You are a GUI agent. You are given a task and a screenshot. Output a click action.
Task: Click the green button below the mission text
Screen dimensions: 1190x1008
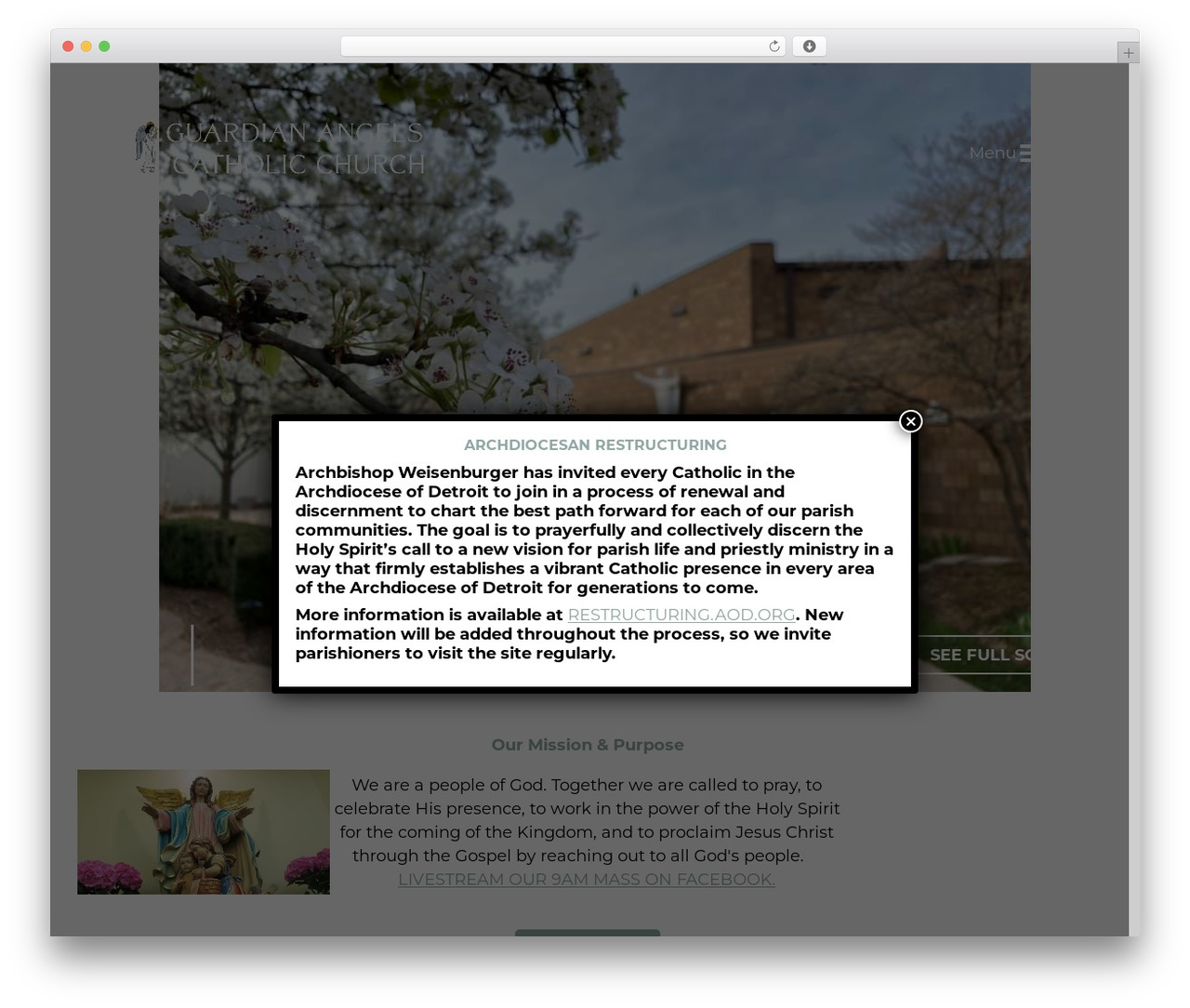(588, 932)
